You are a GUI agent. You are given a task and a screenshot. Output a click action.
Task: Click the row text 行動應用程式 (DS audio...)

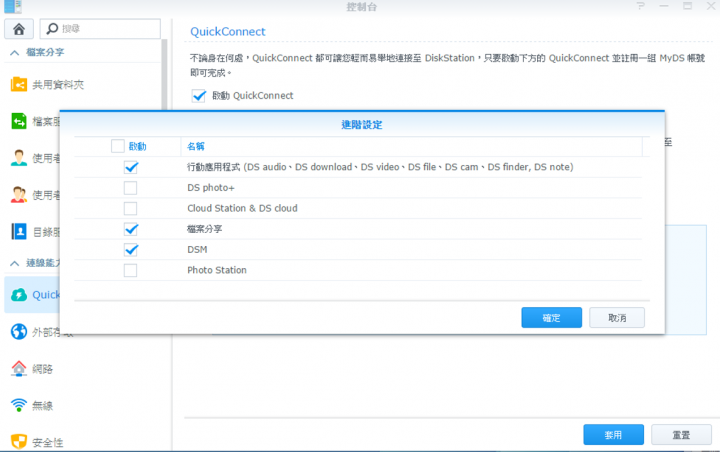380,167
